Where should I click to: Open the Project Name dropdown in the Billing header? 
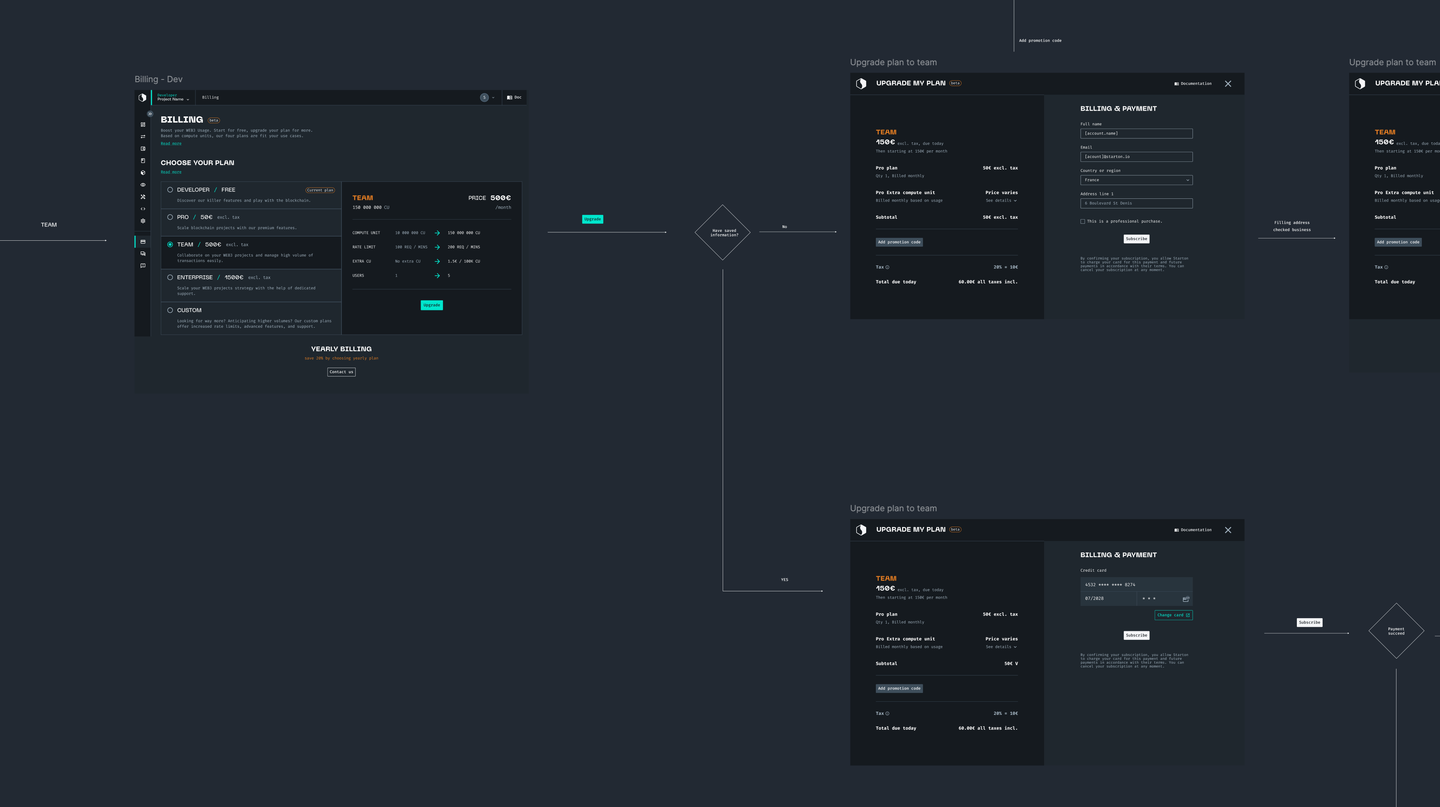point(173,99)
